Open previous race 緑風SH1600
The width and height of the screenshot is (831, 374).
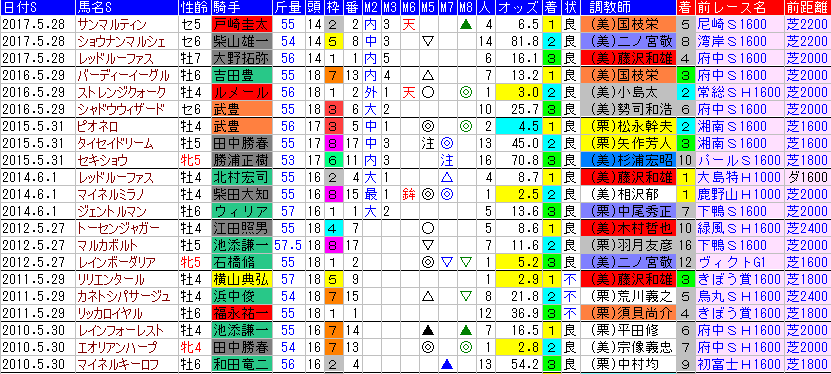click(739, 228)
